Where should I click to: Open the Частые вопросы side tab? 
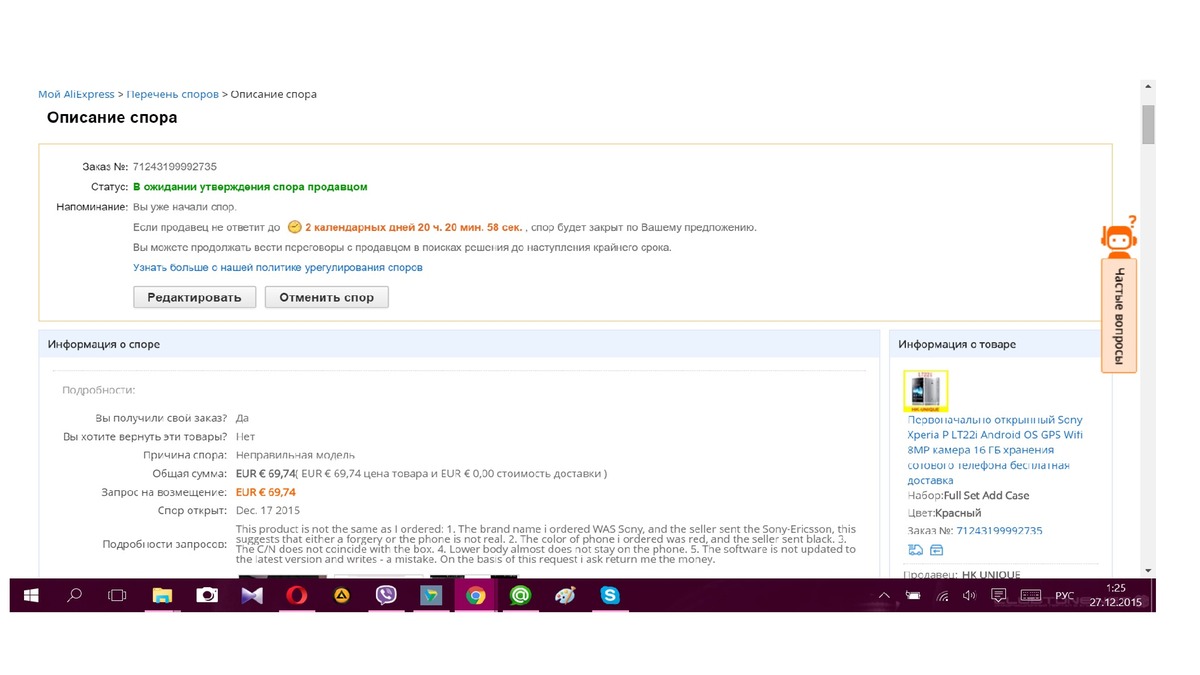click(1119, 316)
